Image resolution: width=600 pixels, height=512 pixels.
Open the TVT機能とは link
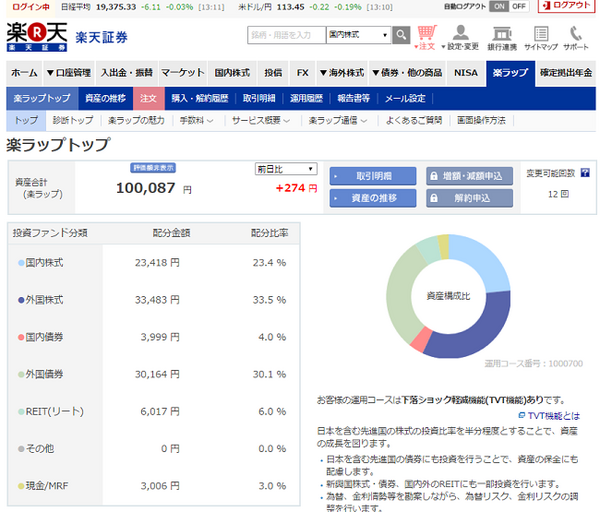[553, 416]
